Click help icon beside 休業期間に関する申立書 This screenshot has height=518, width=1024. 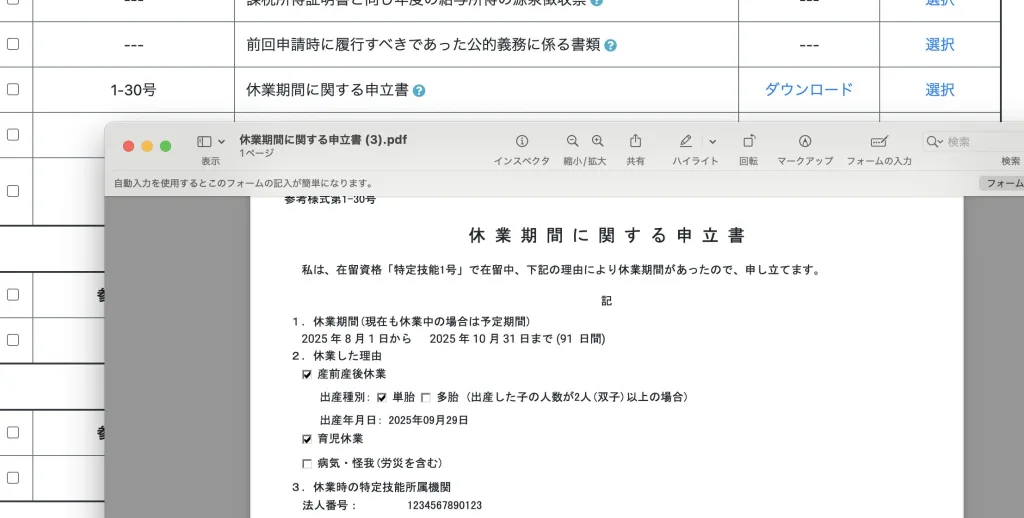point(419,91)
